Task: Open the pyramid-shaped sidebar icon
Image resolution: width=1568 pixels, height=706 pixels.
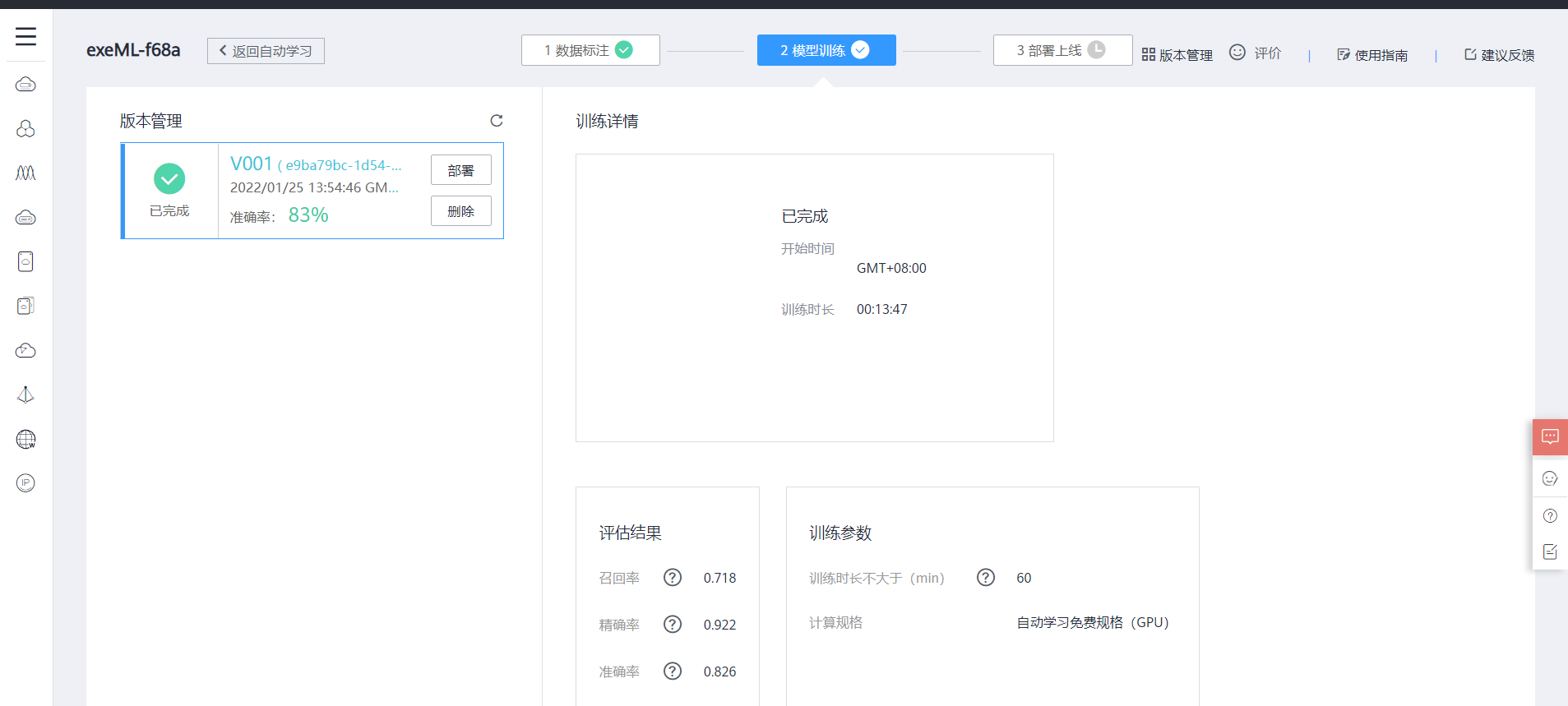Action: pos(25,395)
